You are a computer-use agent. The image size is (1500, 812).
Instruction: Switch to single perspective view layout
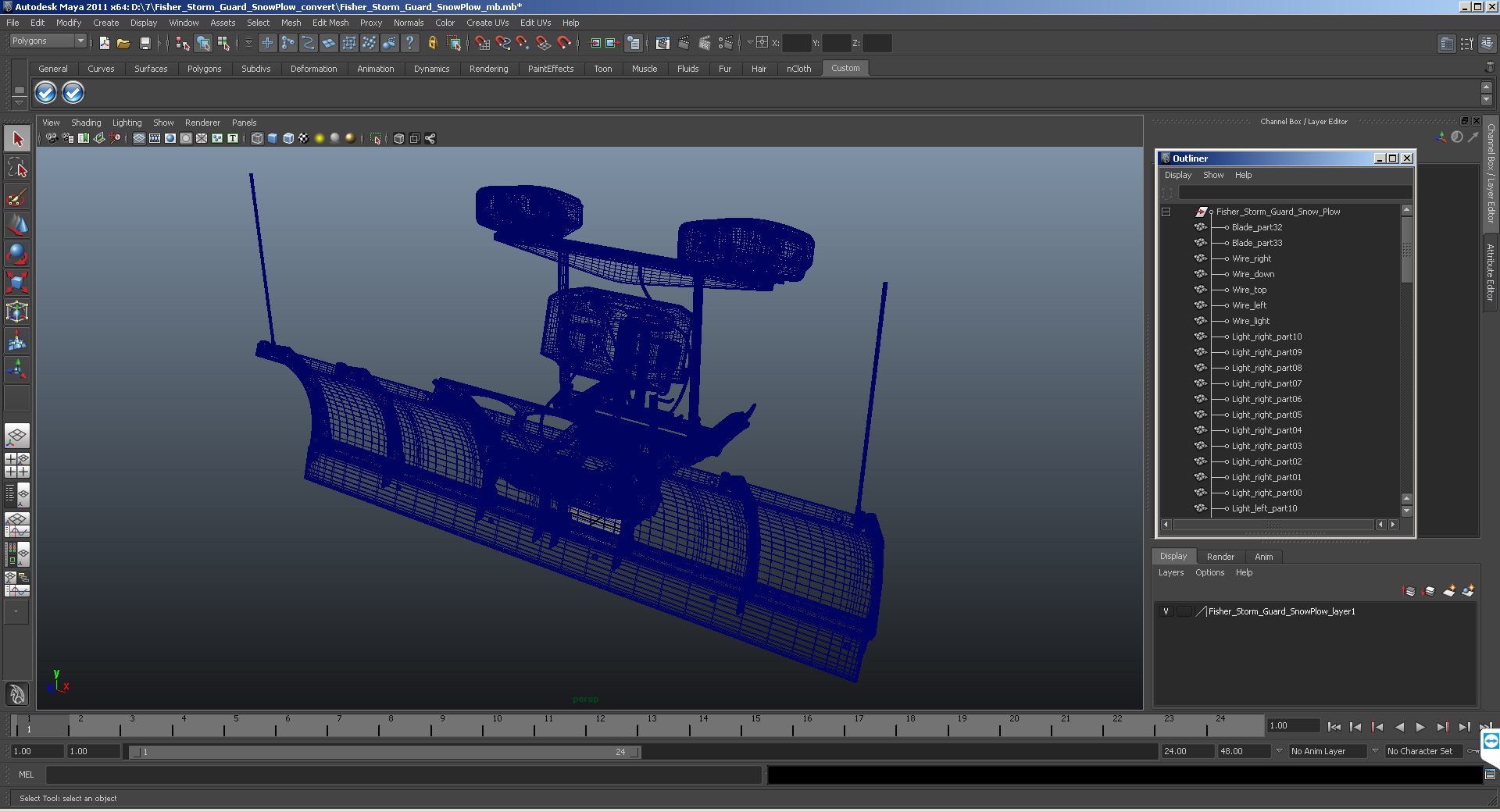[17, 436]
